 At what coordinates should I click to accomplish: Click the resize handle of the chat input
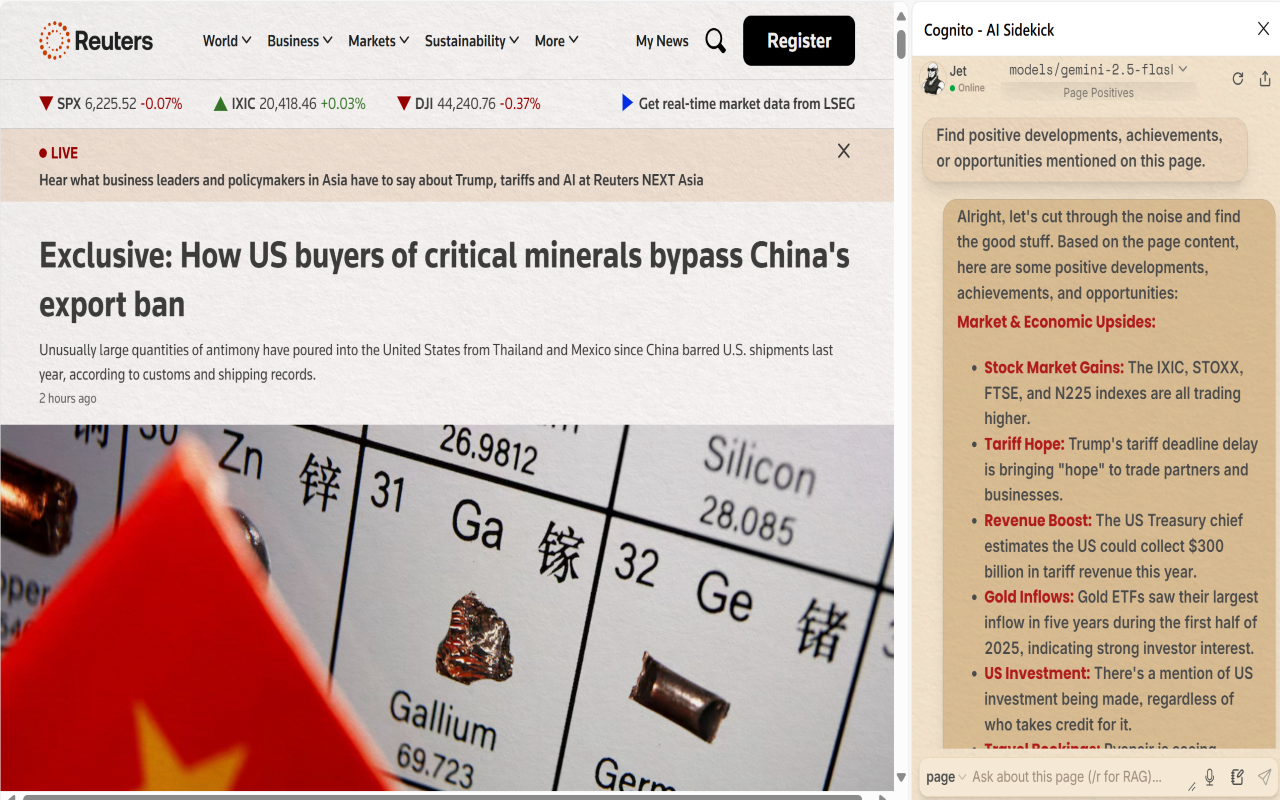coord(1191,787)
